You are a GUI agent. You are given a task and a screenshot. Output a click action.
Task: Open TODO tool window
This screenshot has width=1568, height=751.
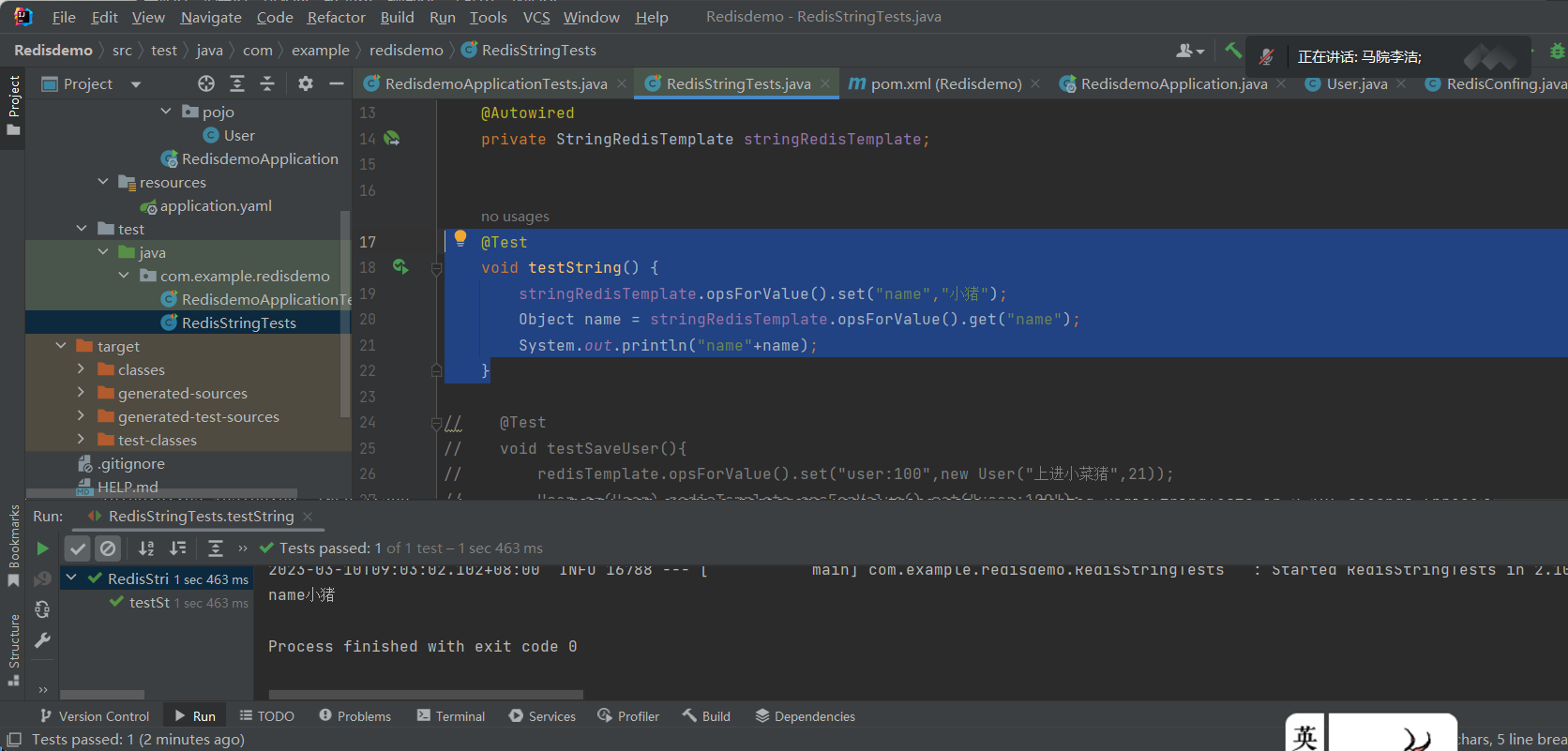pos(267,716)
